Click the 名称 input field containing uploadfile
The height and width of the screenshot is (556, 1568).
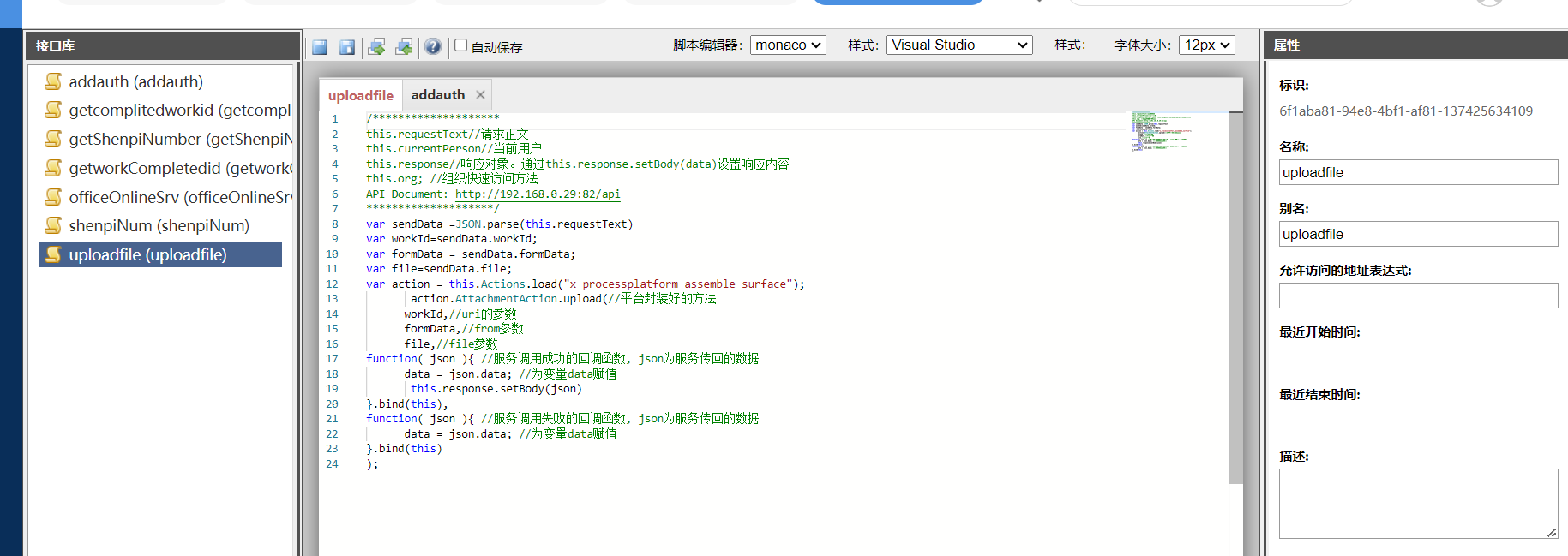point(1418,172)
